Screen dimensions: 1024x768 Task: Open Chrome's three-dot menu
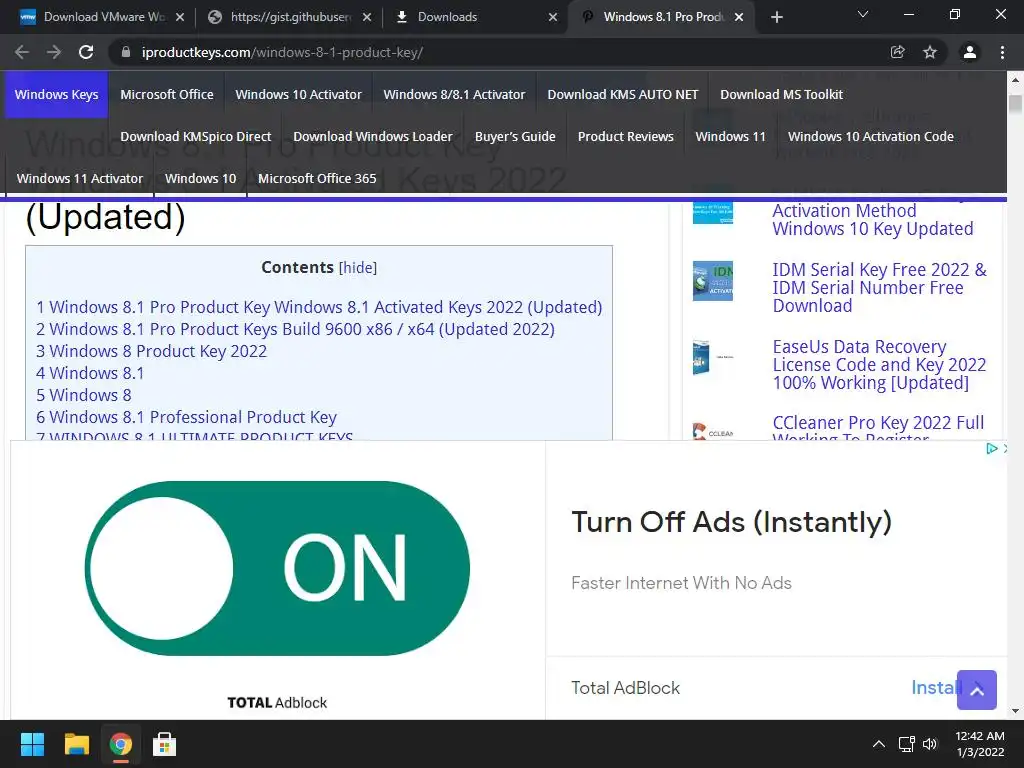(x=1002, y=52)
